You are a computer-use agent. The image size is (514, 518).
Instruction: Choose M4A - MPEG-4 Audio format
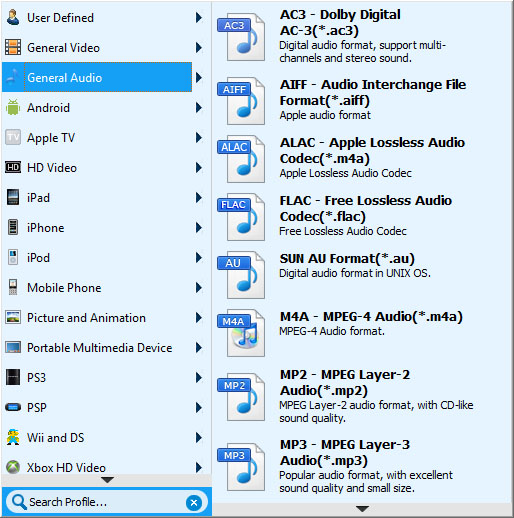click(362, 332)
